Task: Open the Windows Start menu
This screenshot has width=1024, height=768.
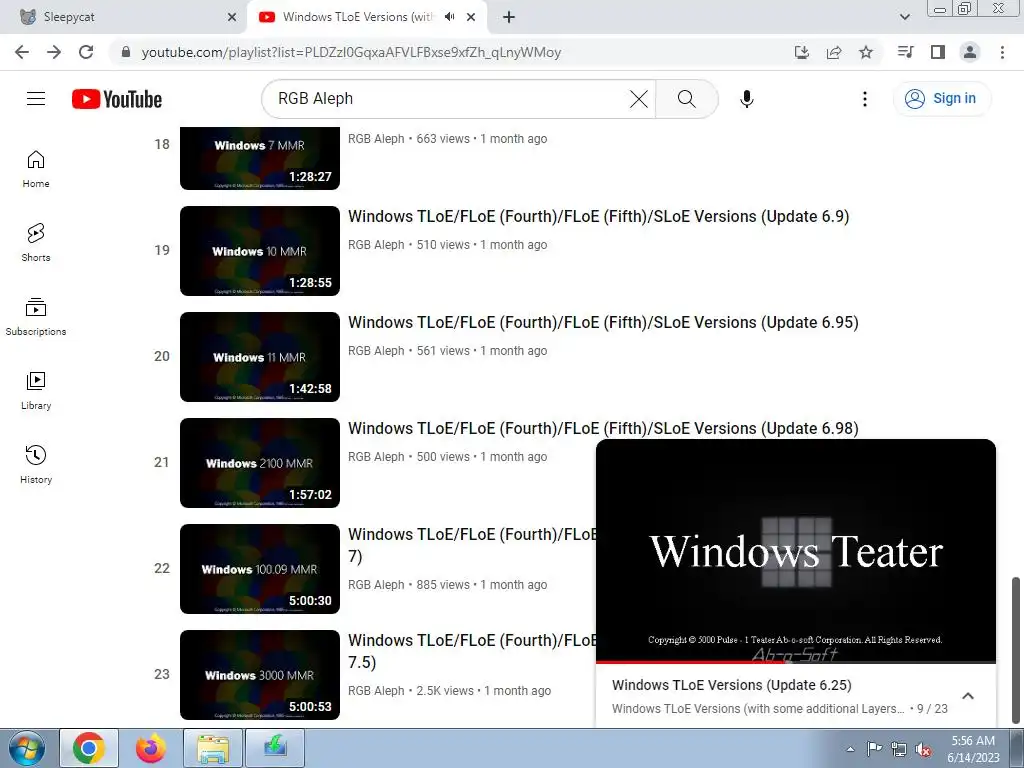Action: coord(26,748)
